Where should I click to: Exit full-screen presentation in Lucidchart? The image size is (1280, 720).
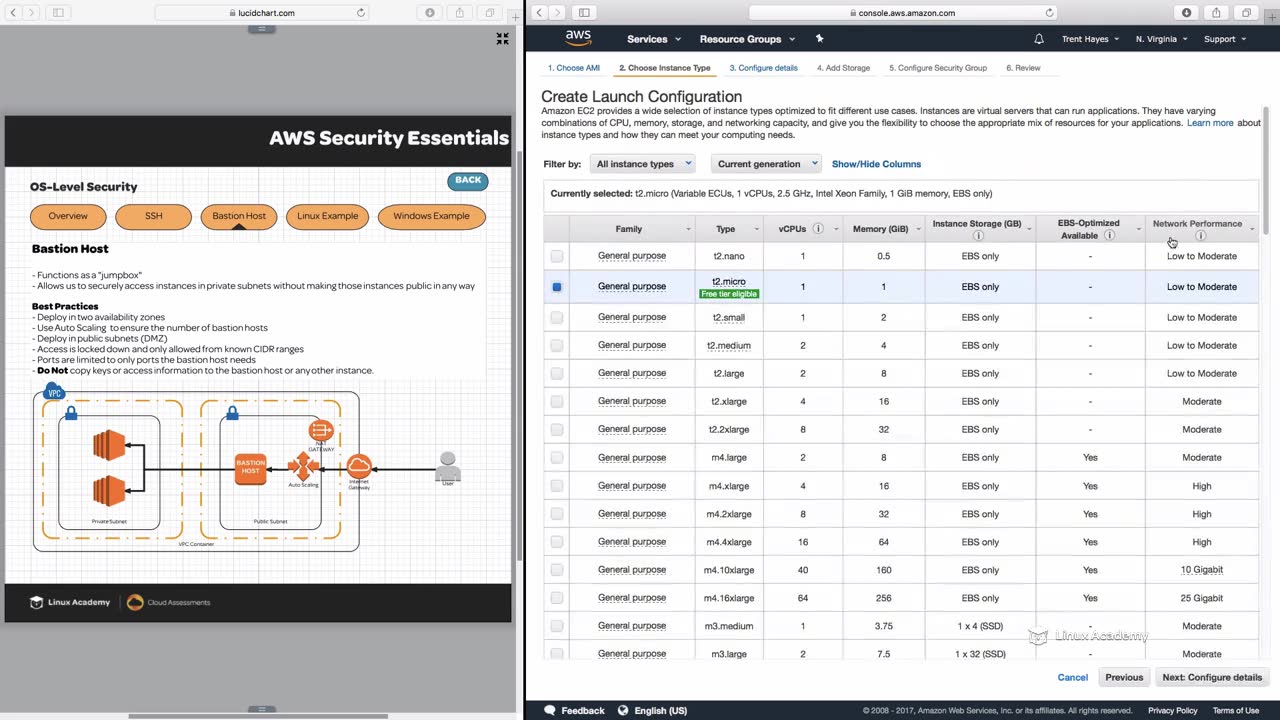pyautogui.click(x=502, y=39)
